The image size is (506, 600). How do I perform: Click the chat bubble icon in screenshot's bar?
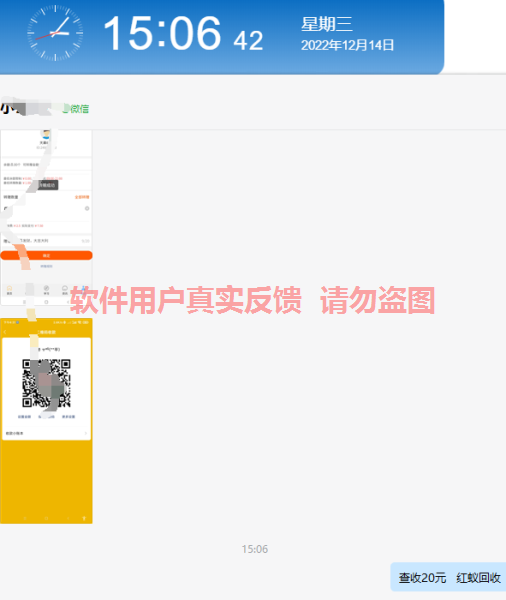click(65, 290)
